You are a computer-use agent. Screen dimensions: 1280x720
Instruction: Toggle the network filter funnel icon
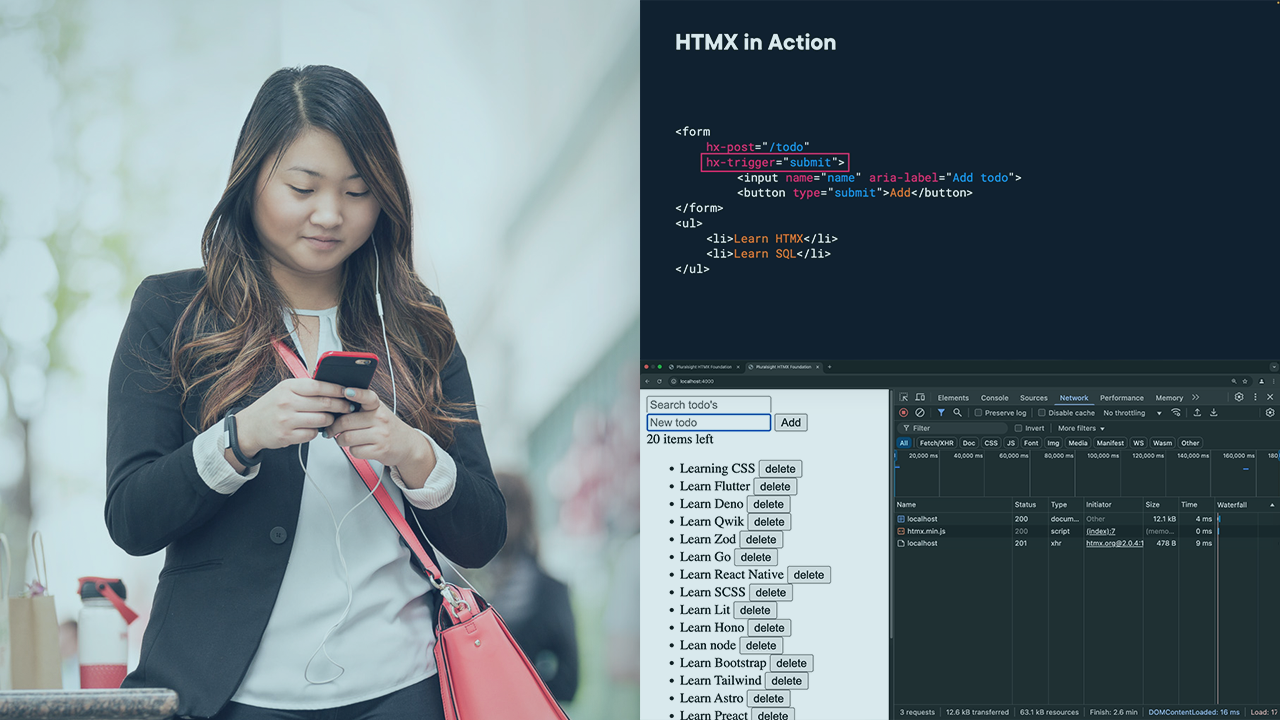click(941, 413)
